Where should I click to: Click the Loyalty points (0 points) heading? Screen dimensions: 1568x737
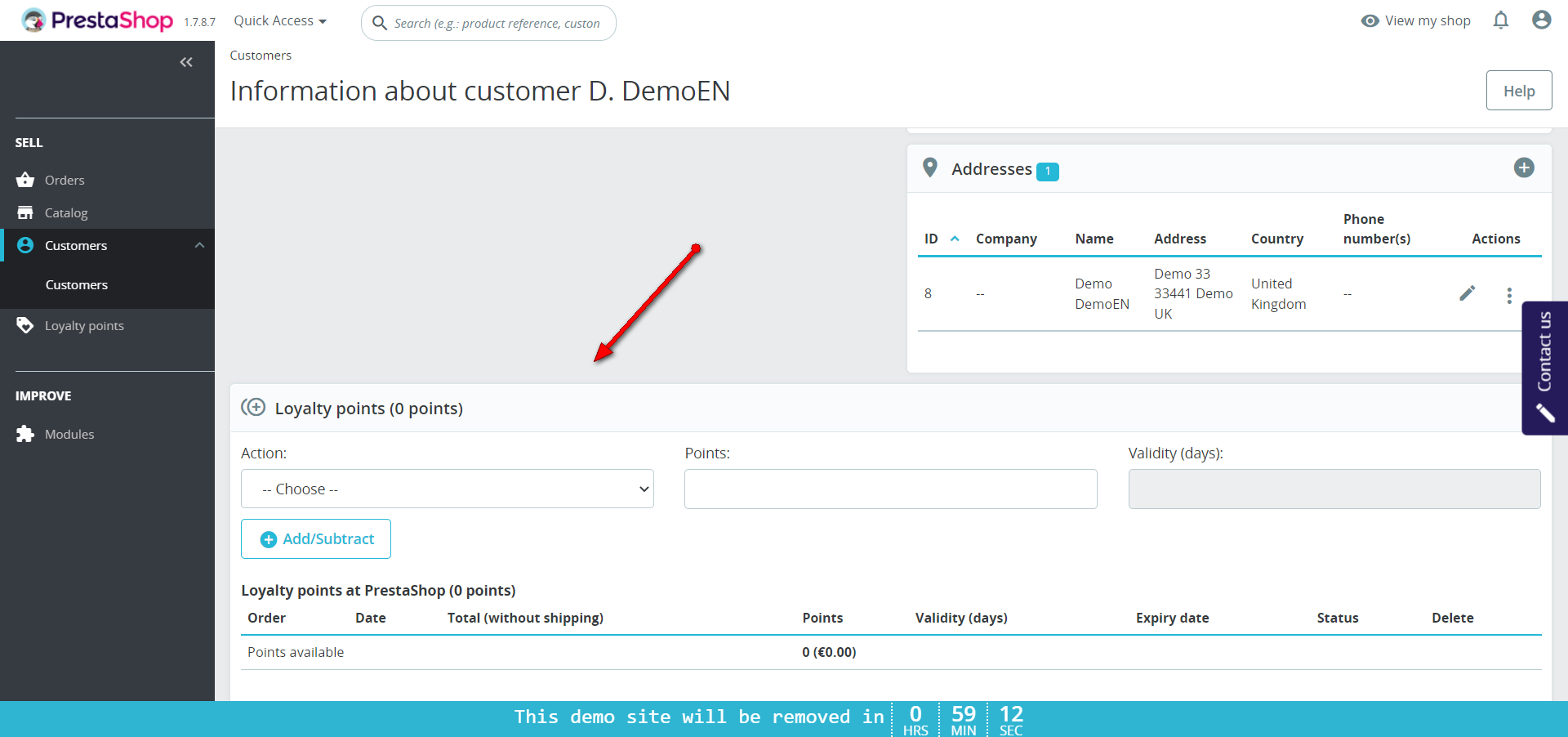369,409
